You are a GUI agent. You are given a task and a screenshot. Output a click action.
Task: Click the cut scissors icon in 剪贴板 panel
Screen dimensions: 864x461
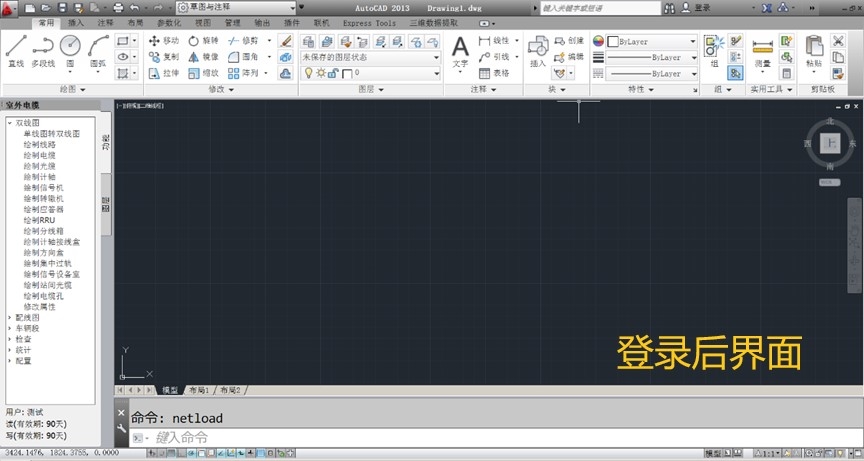838,41
